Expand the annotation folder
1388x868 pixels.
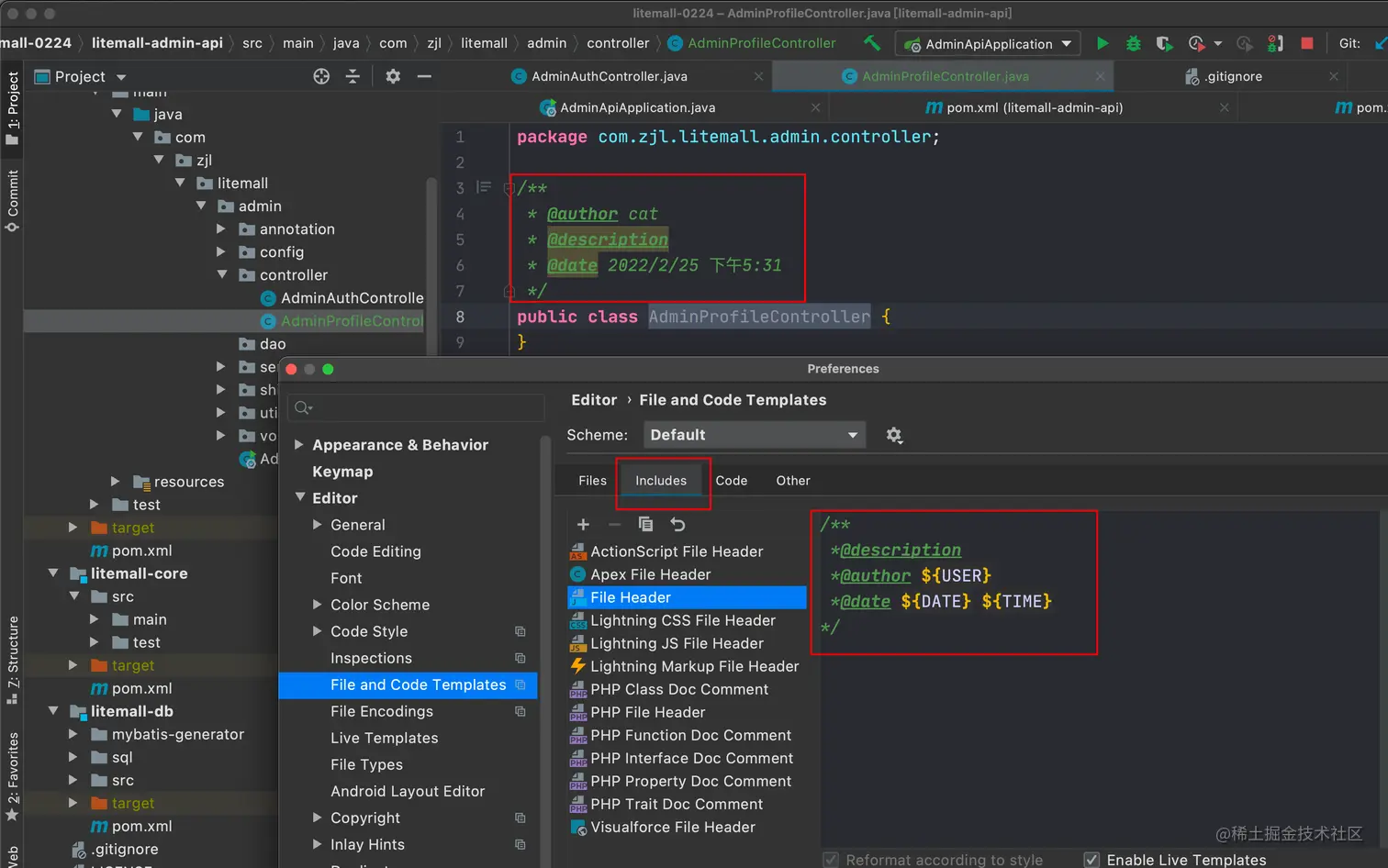click(221, 228)
